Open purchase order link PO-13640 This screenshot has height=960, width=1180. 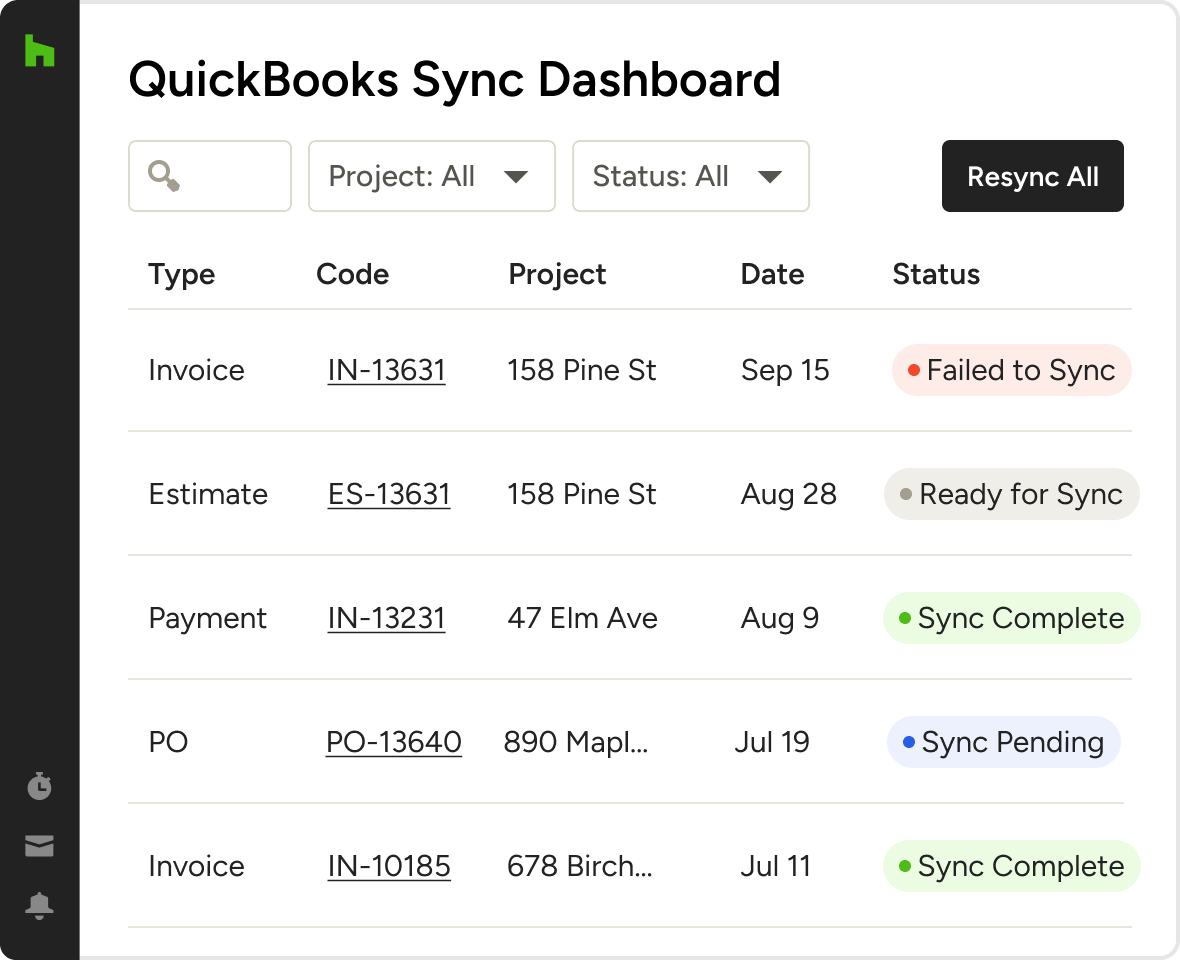(x=393, y=743)
